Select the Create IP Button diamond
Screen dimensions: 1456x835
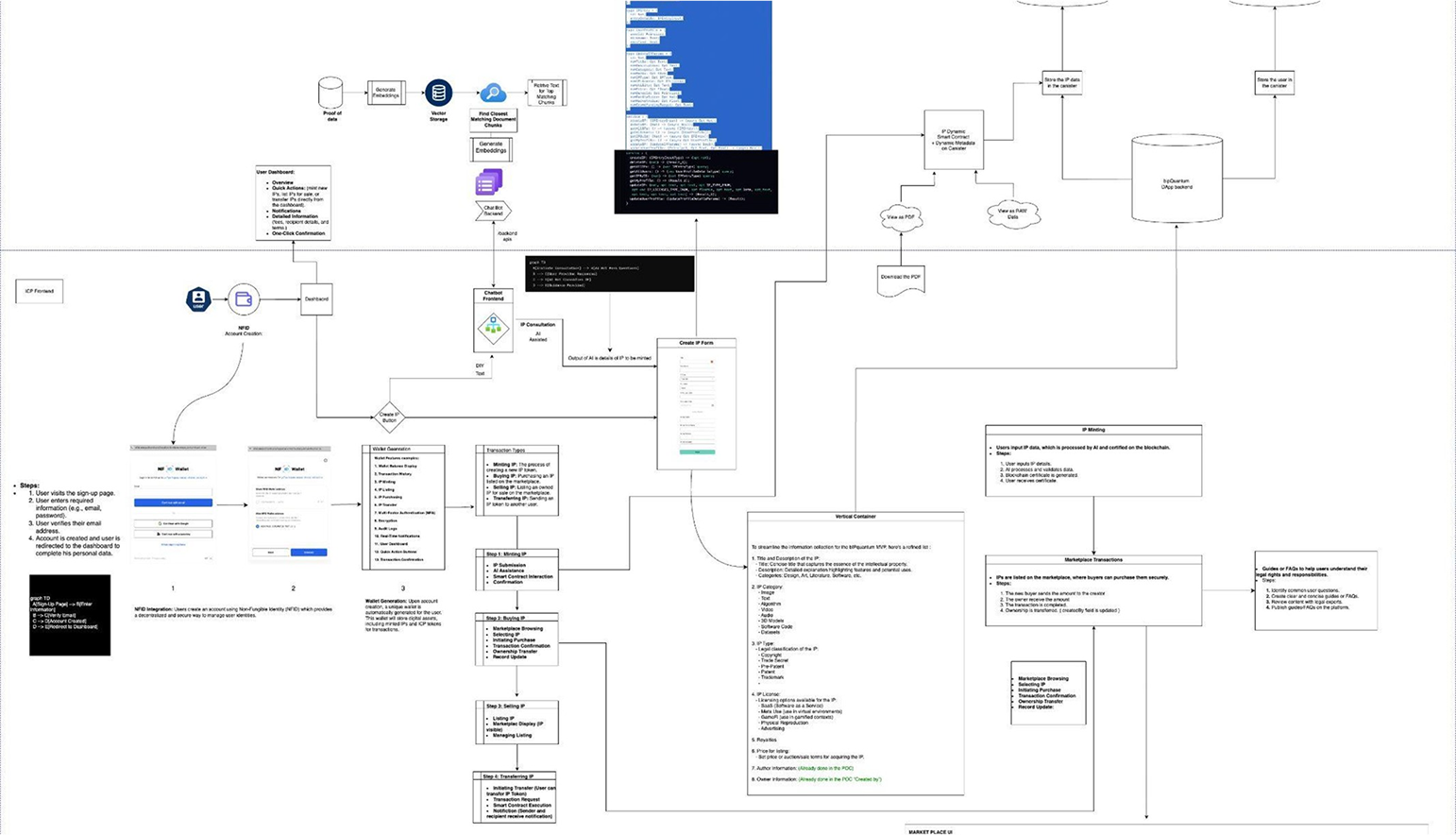click(389, 417)
